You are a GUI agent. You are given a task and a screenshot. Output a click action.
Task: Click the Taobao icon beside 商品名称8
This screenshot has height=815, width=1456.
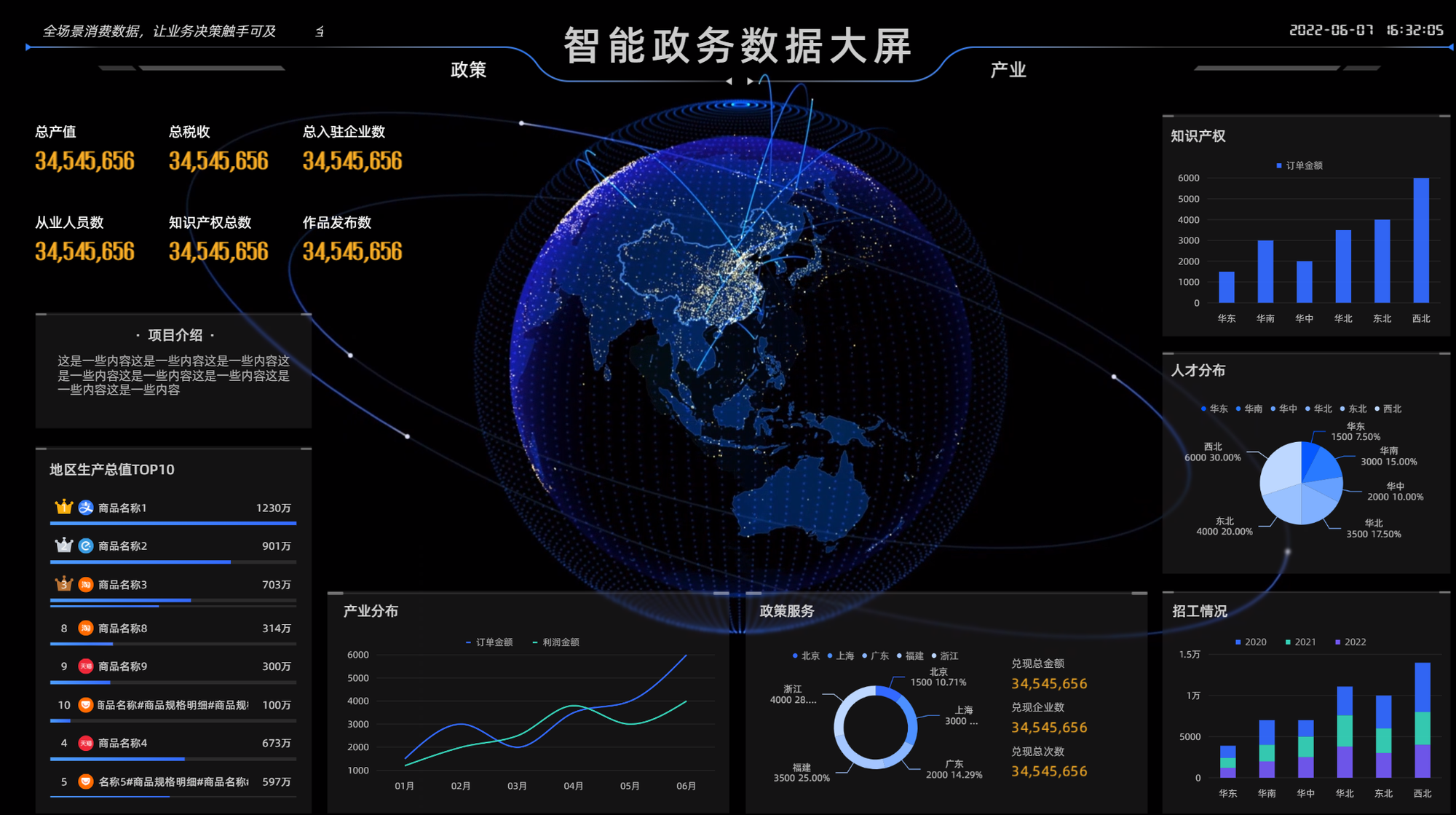click(86, 628)
